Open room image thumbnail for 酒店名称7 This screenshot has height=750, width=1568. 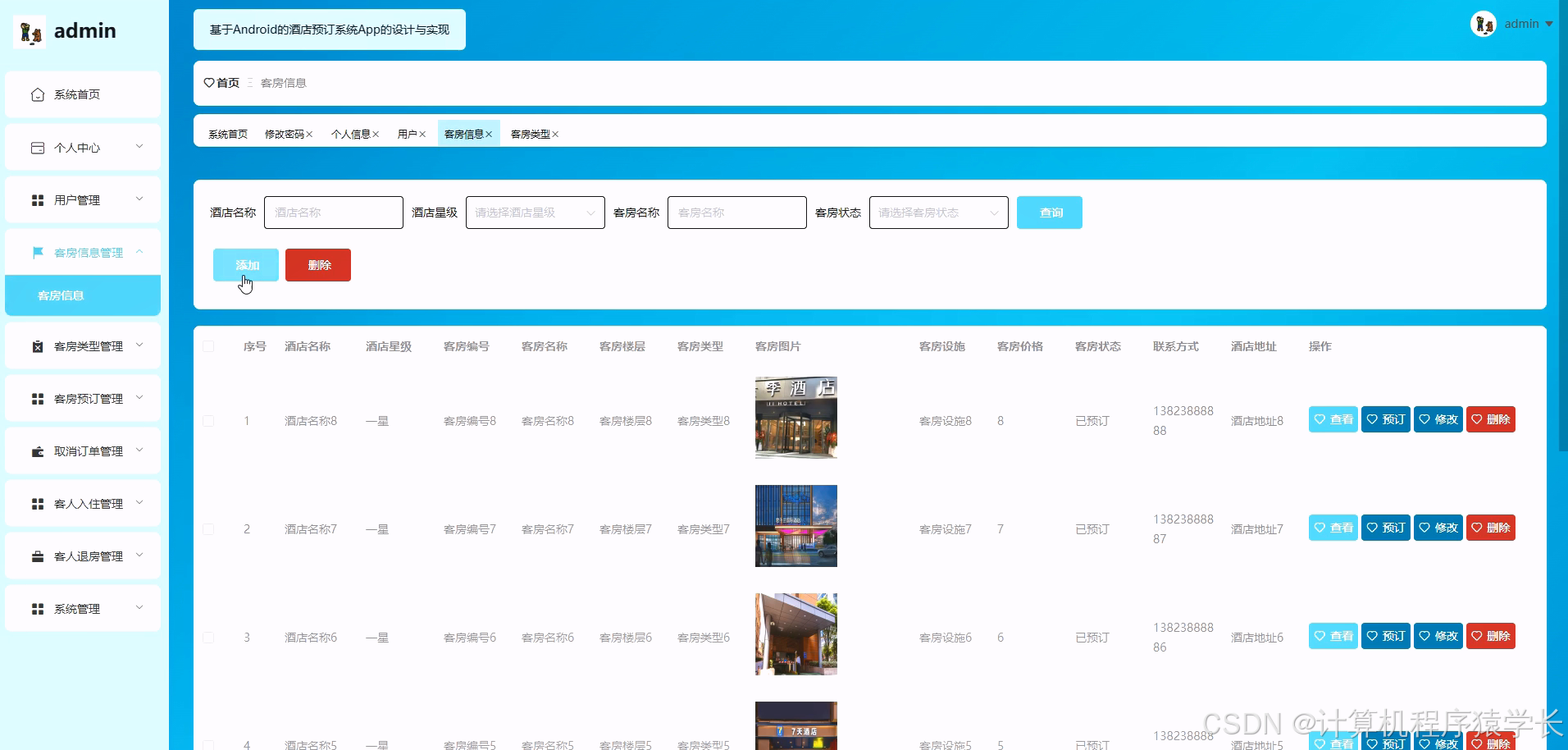[x=796, y=526]
